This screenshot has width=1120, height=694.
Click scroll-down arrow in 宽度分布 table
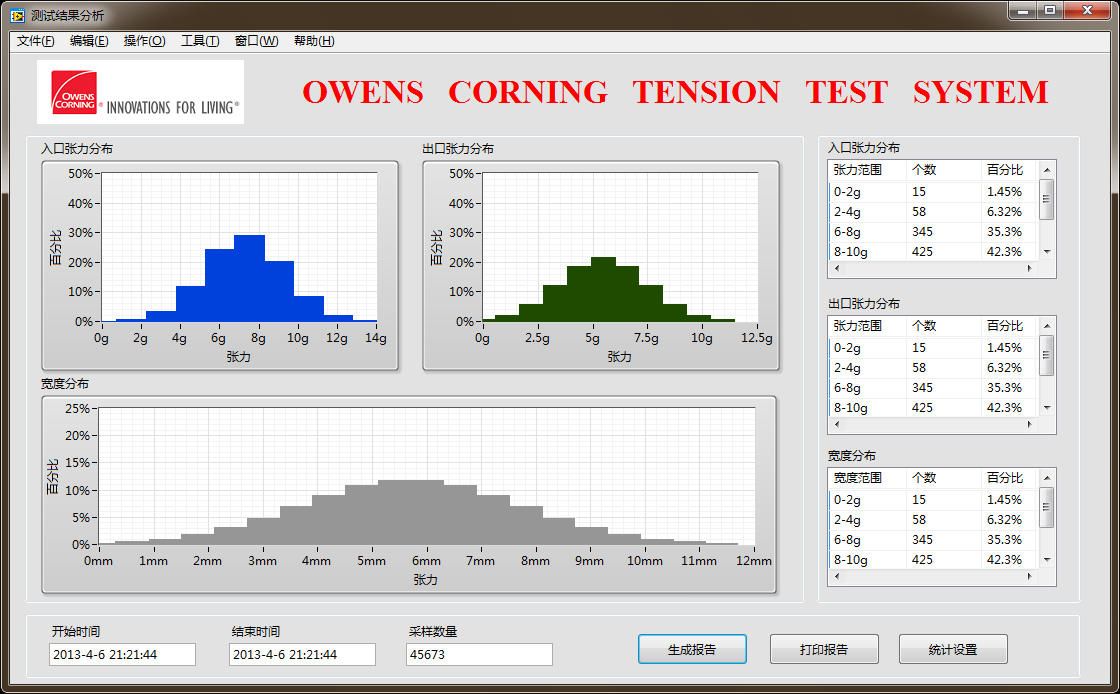[1047, 560]
